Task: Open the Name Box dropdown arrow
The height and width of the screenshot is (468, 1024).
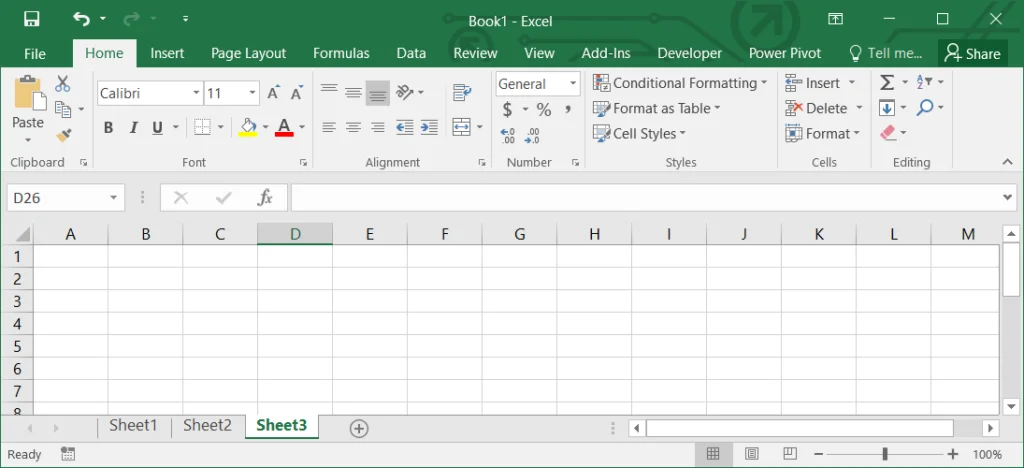Action: [x=113, y=198]
